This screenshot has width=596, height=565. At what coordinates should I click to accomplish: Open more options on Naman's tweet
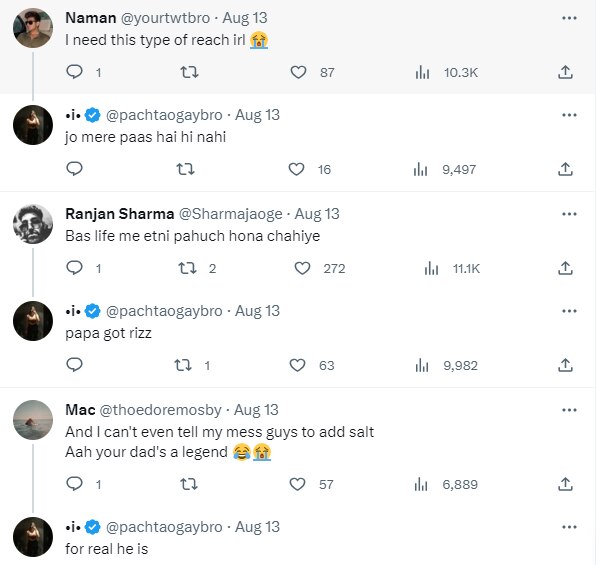[x=569, y=18]
